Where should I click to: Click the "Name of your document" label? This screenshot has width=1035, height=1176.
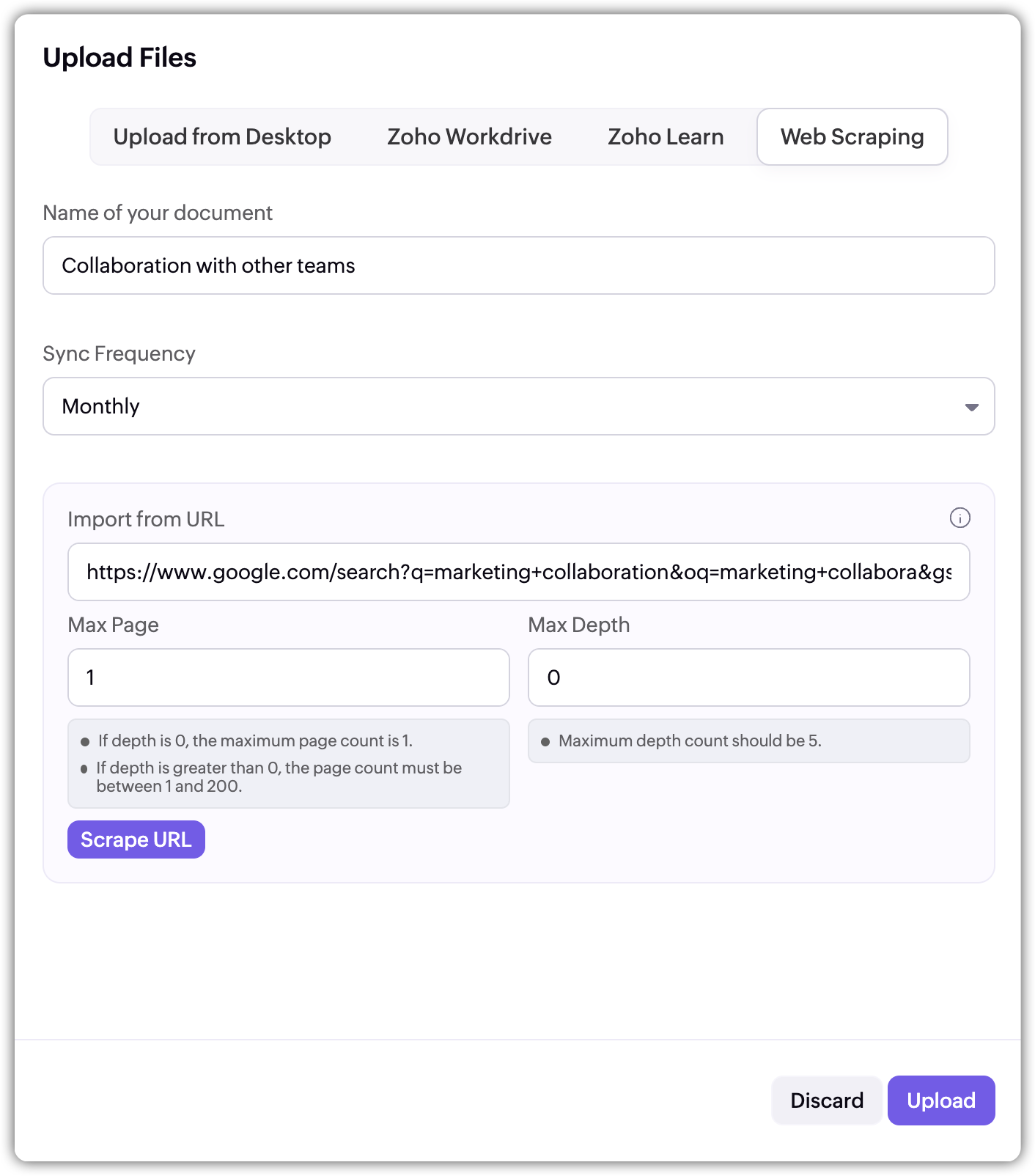pos(158,213)
